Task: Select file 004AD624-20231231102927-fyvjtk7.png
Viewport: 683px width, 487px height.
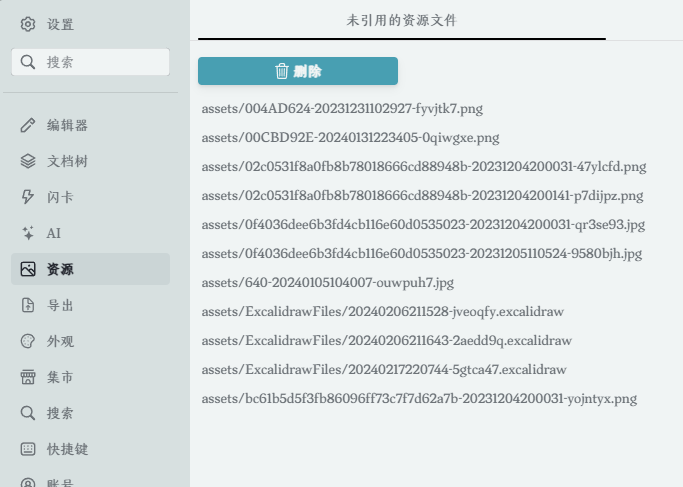Action: tap(342, 108)
